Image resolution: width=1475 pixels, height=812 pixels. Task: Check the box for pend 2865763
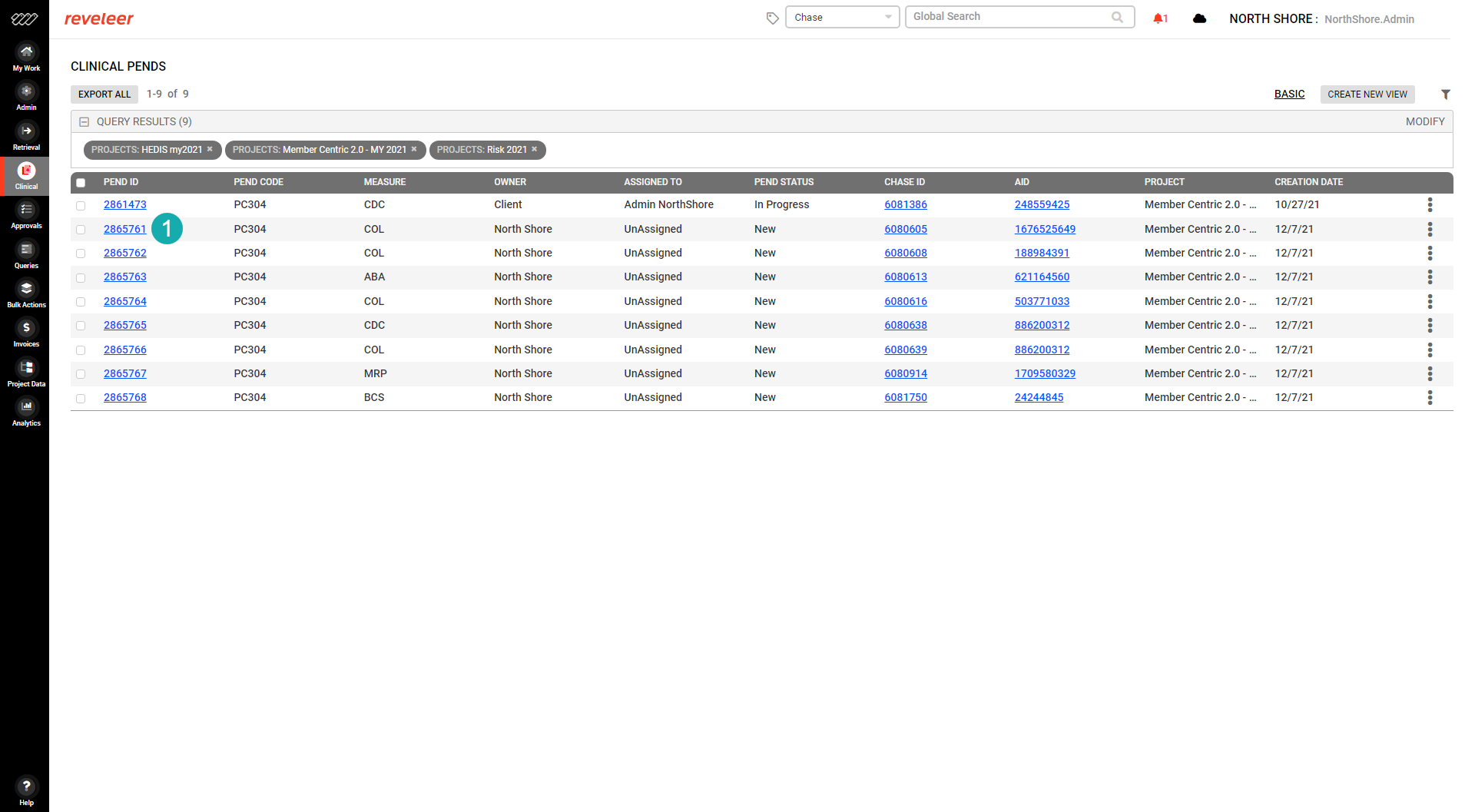[x=81, y=277]
